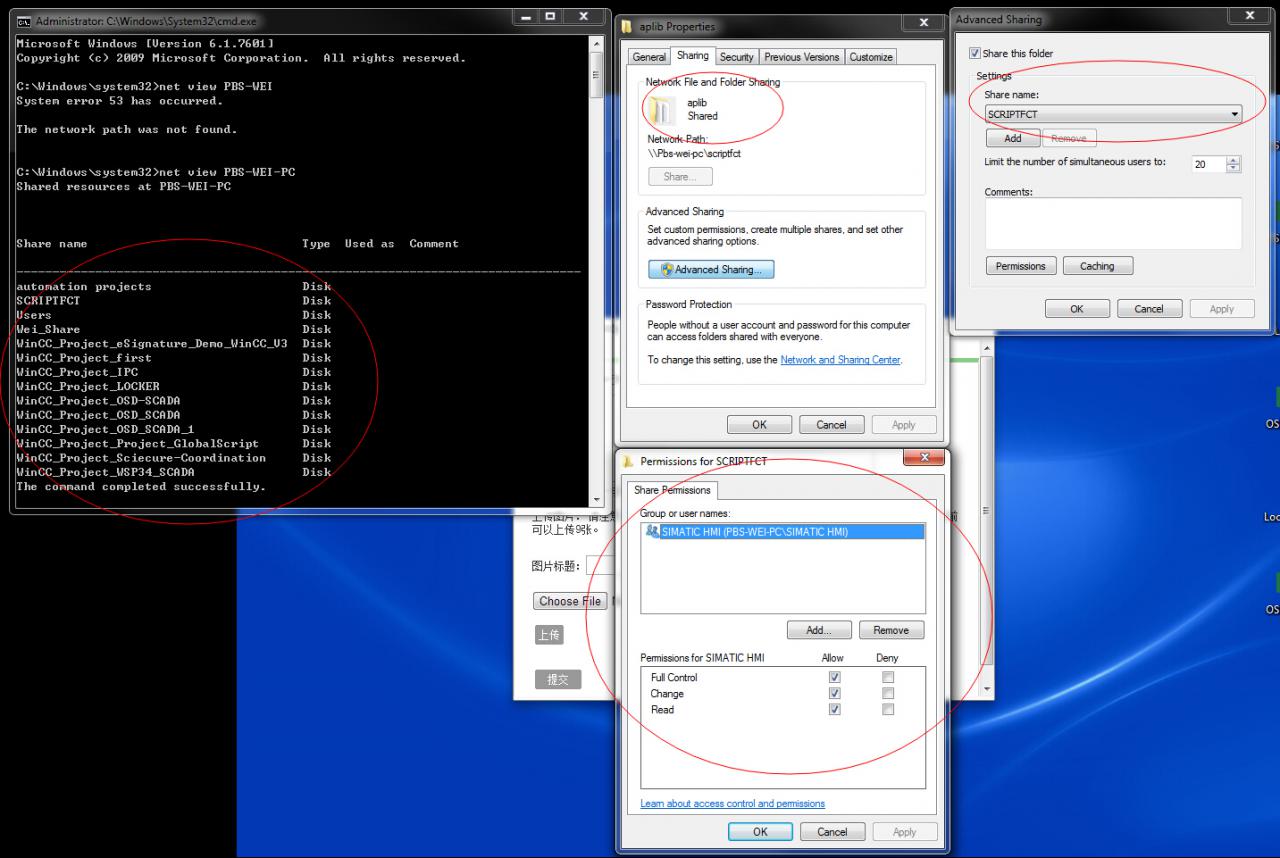Click Cancel in Advanced Sharing dialog
Viewport: 1280px width, 858px height.
[x=1149, y=309]
